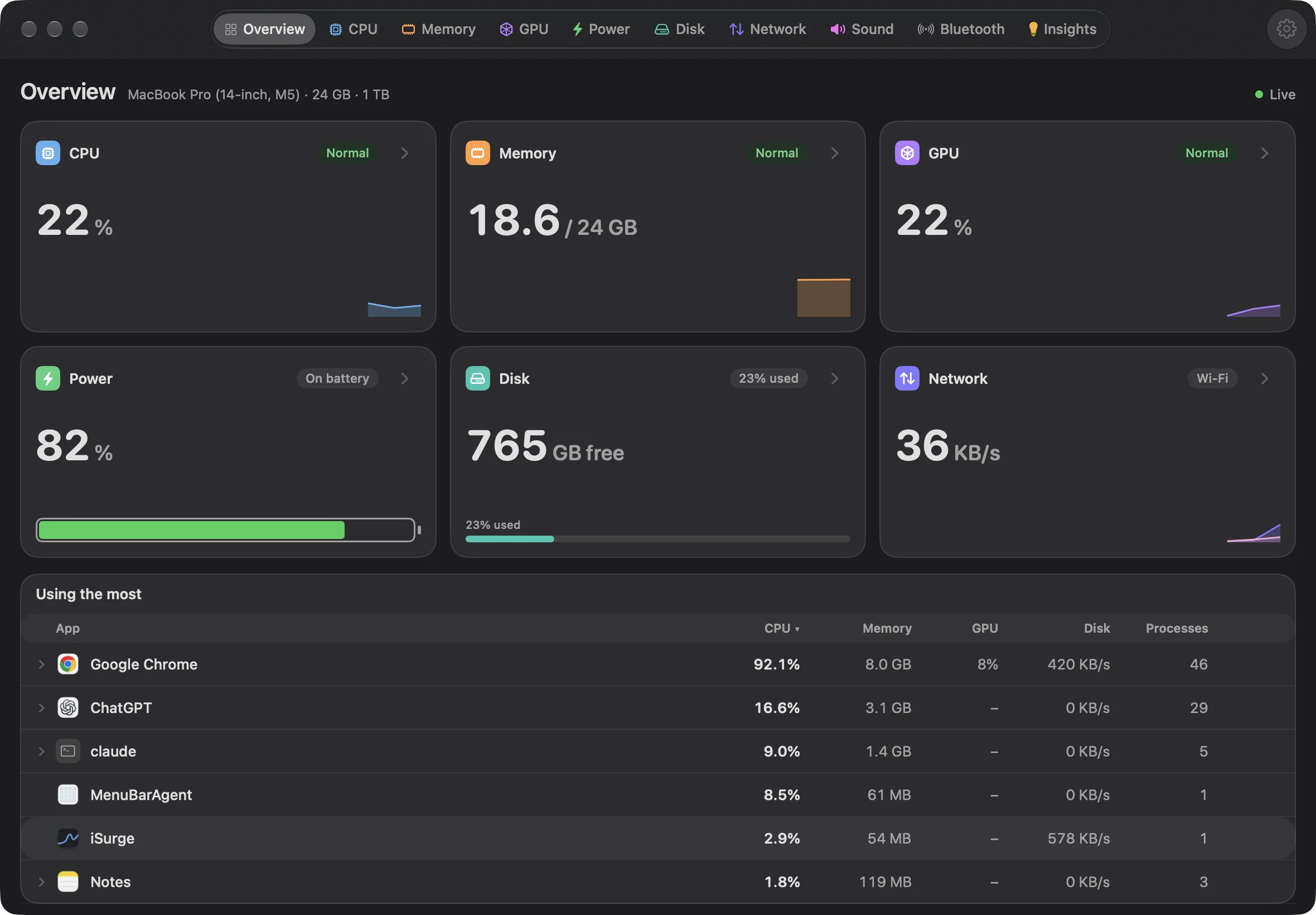Click the iSurge app icon
The height and width of the screenshot is (915, 1316).
67,838
